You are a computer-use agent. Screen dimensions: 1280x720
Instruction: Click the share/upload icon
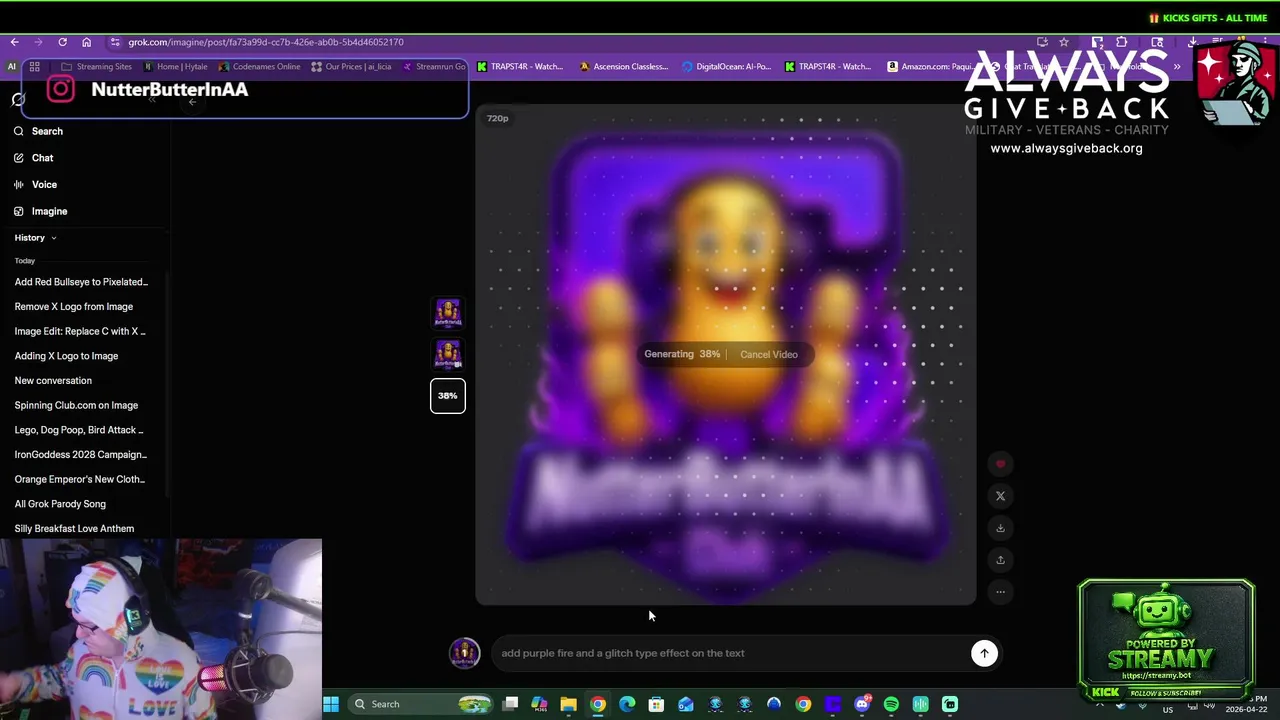pyautogui.click(x=1000, y=560)
